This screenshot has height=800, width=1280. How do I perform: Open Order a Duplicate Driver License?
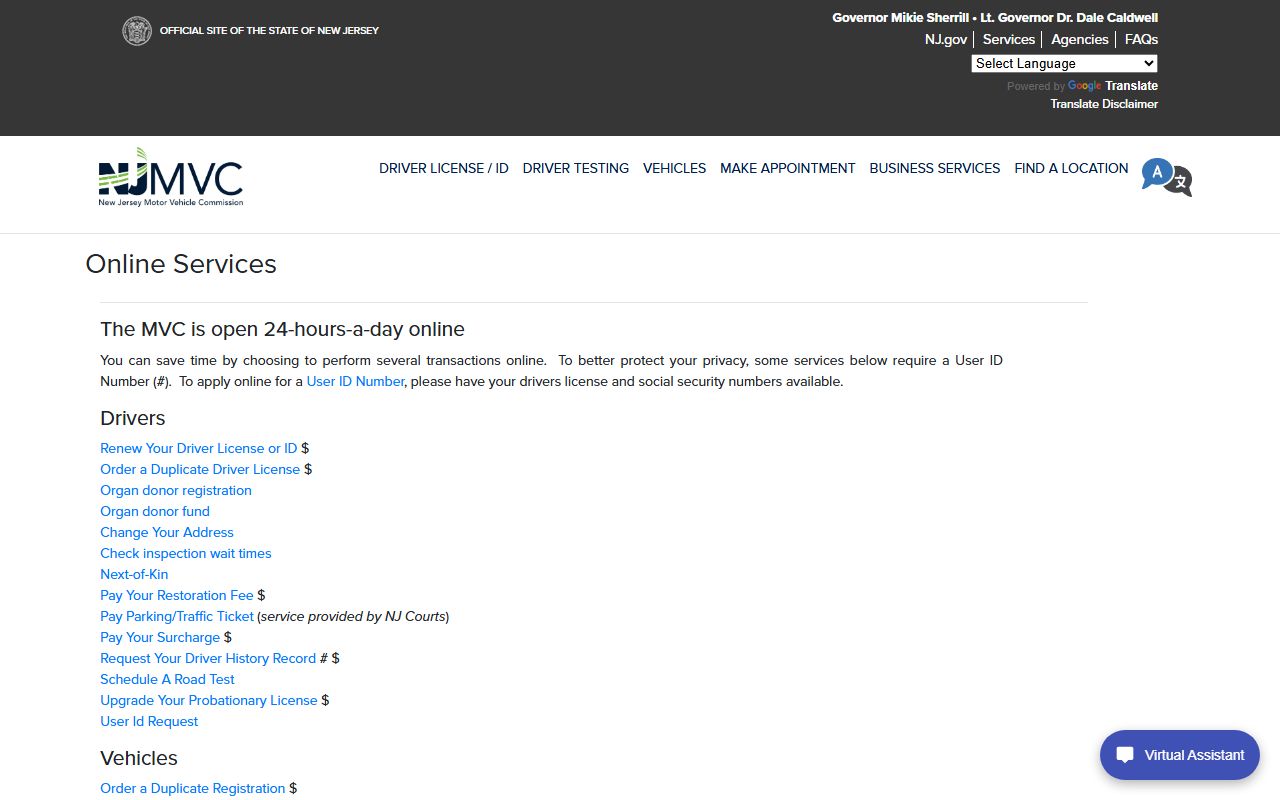tap(200, 469)
